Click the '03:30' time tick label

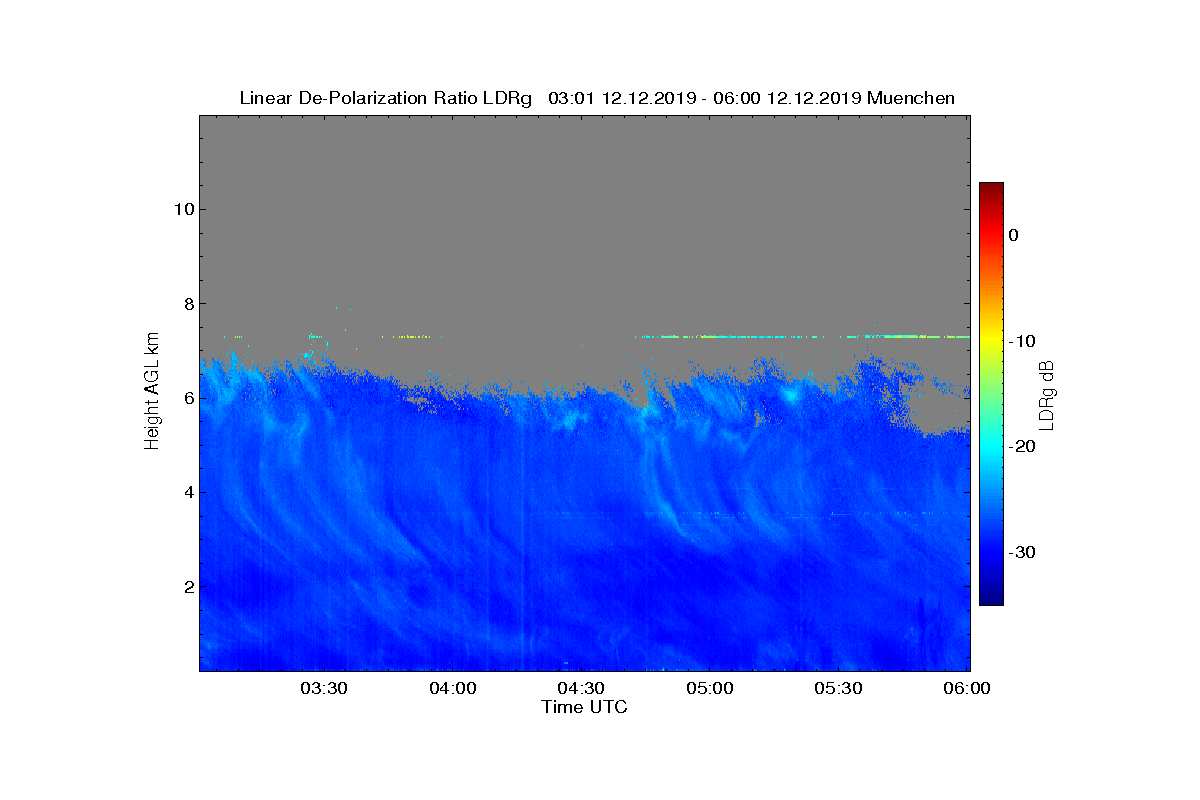click(324, 689)
